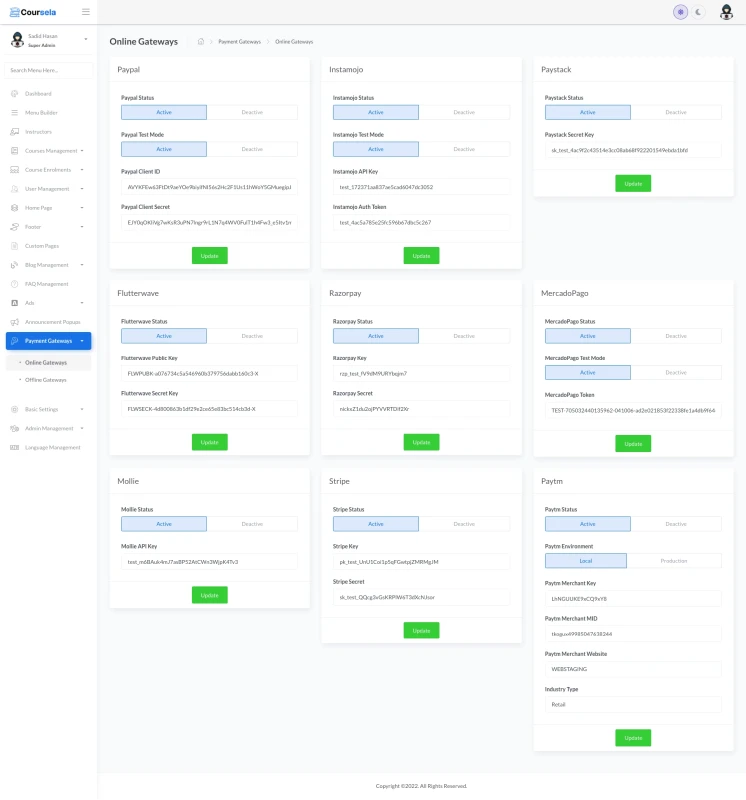746x800 pixels.
Task: Open the user avatar in top bar
Action: tap(726, 12)
